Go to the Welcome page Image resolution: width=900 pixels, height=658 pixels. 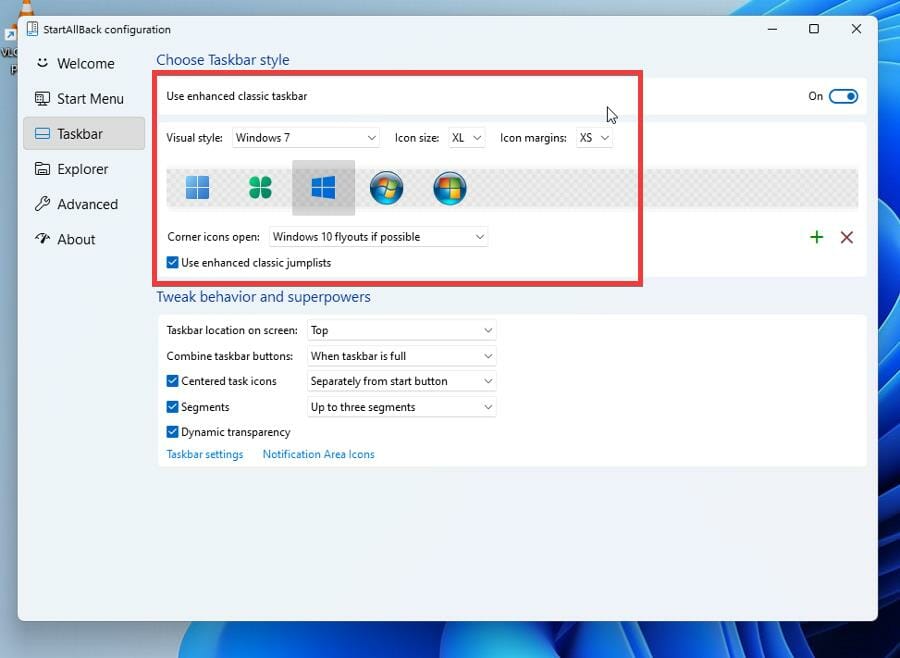point(84,63)
